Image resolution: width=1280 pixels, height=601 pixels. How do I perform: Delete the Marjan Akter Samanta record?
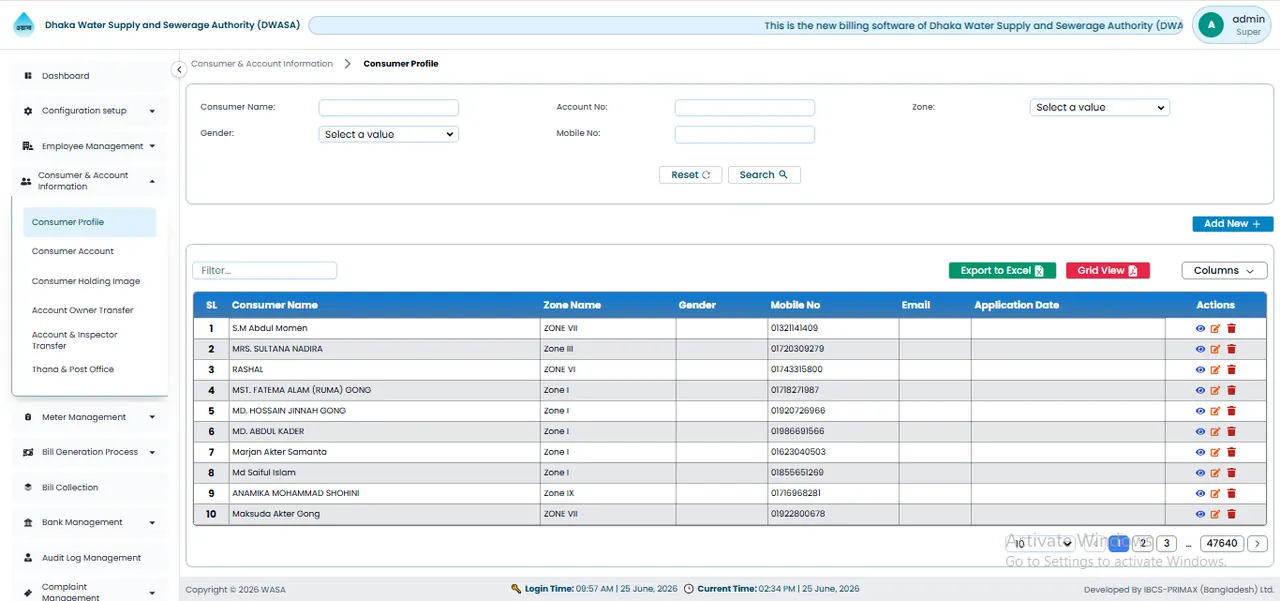coord(1231,452)
